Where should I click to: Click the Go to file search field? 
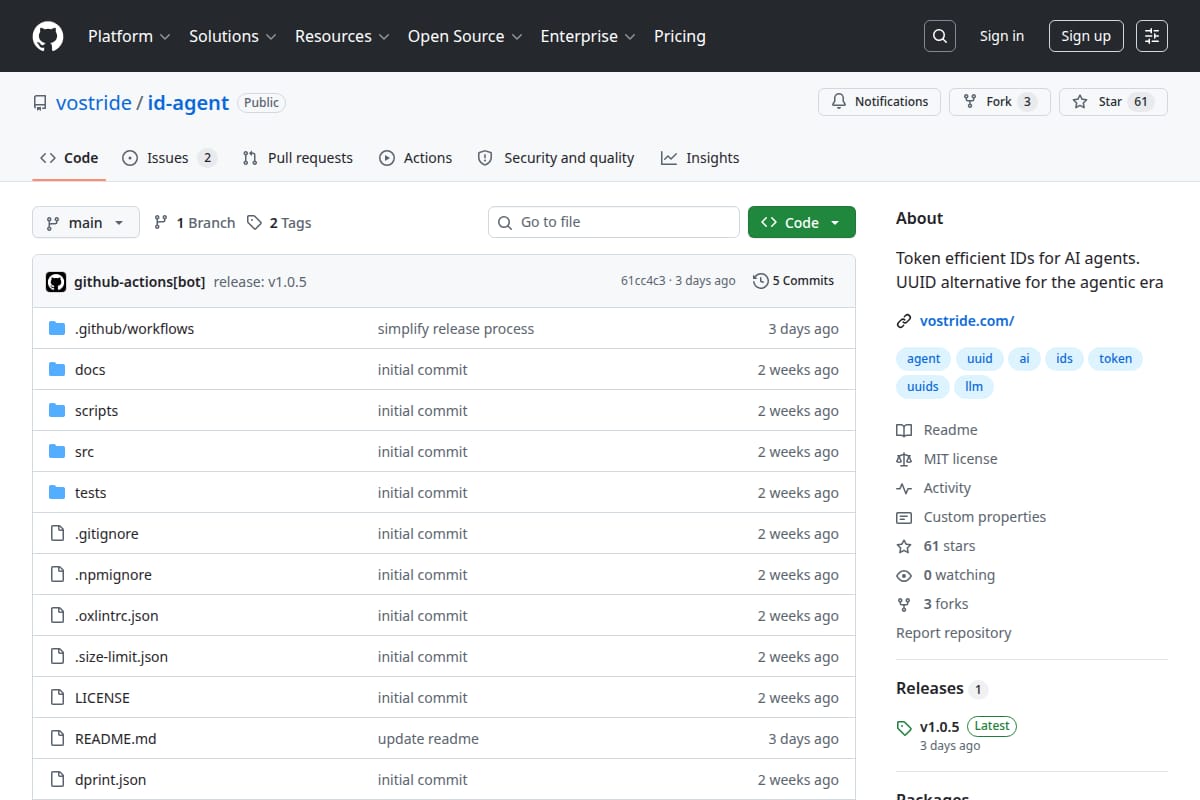pos(614,222)
